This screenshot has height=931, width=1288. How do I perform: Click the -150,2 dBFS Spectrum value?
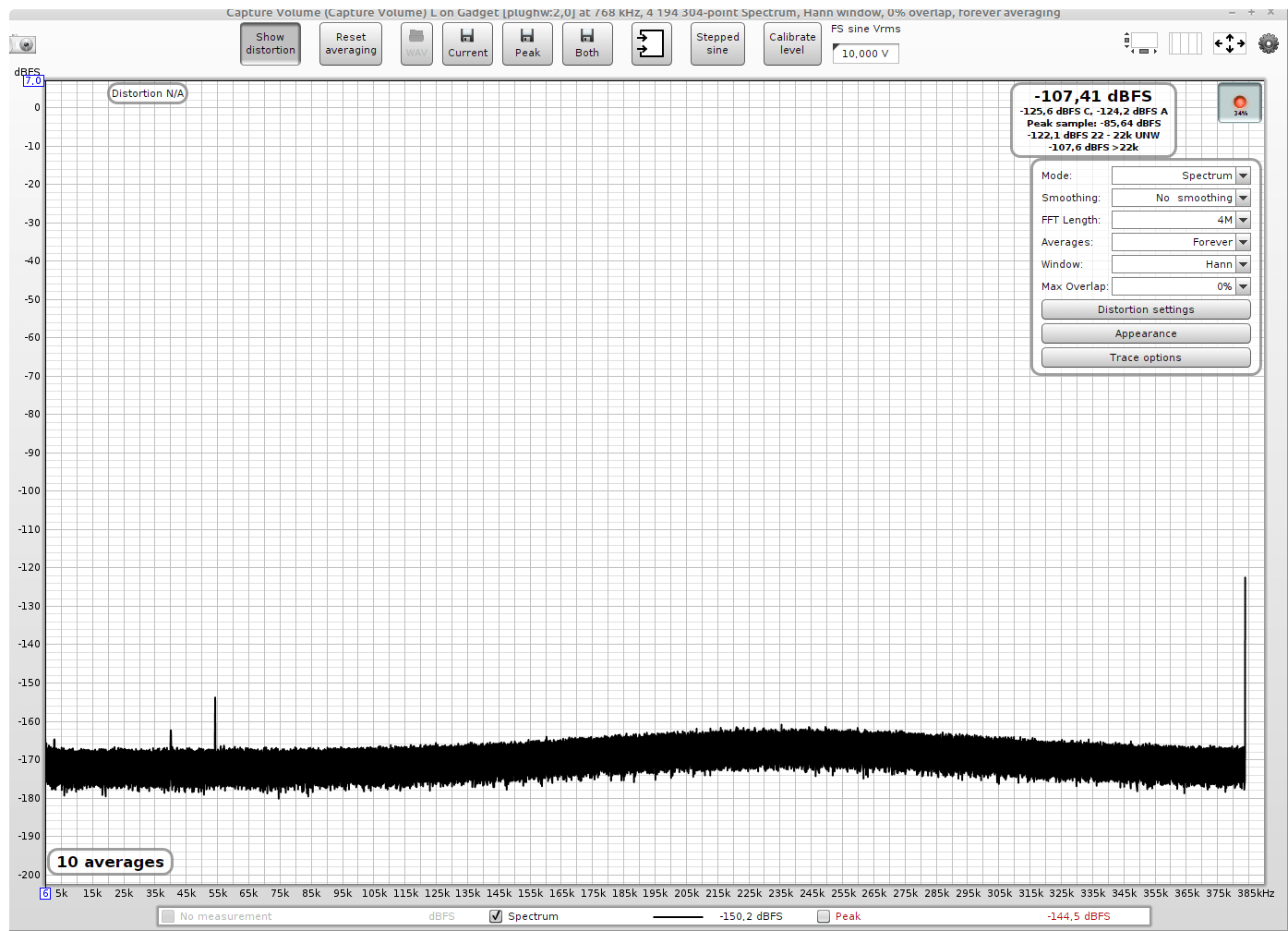click(751, 916)
